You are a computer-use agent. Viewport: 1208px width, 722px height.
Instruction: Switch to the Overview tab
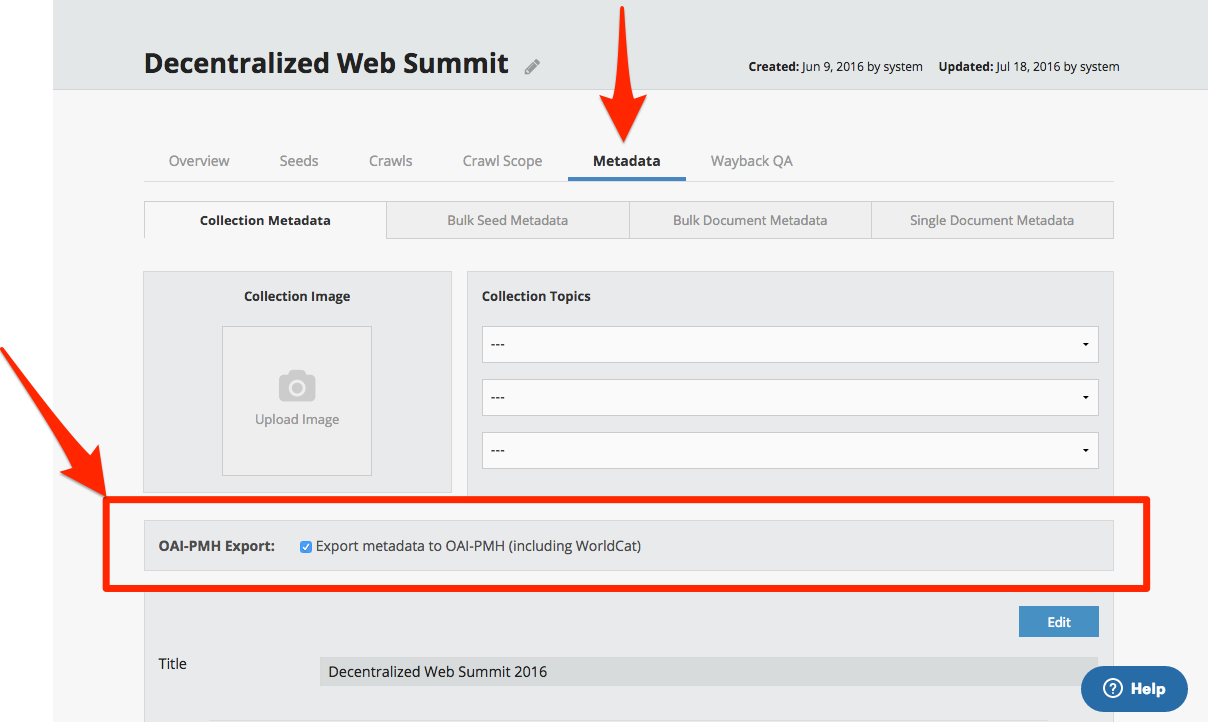[199, 160]
